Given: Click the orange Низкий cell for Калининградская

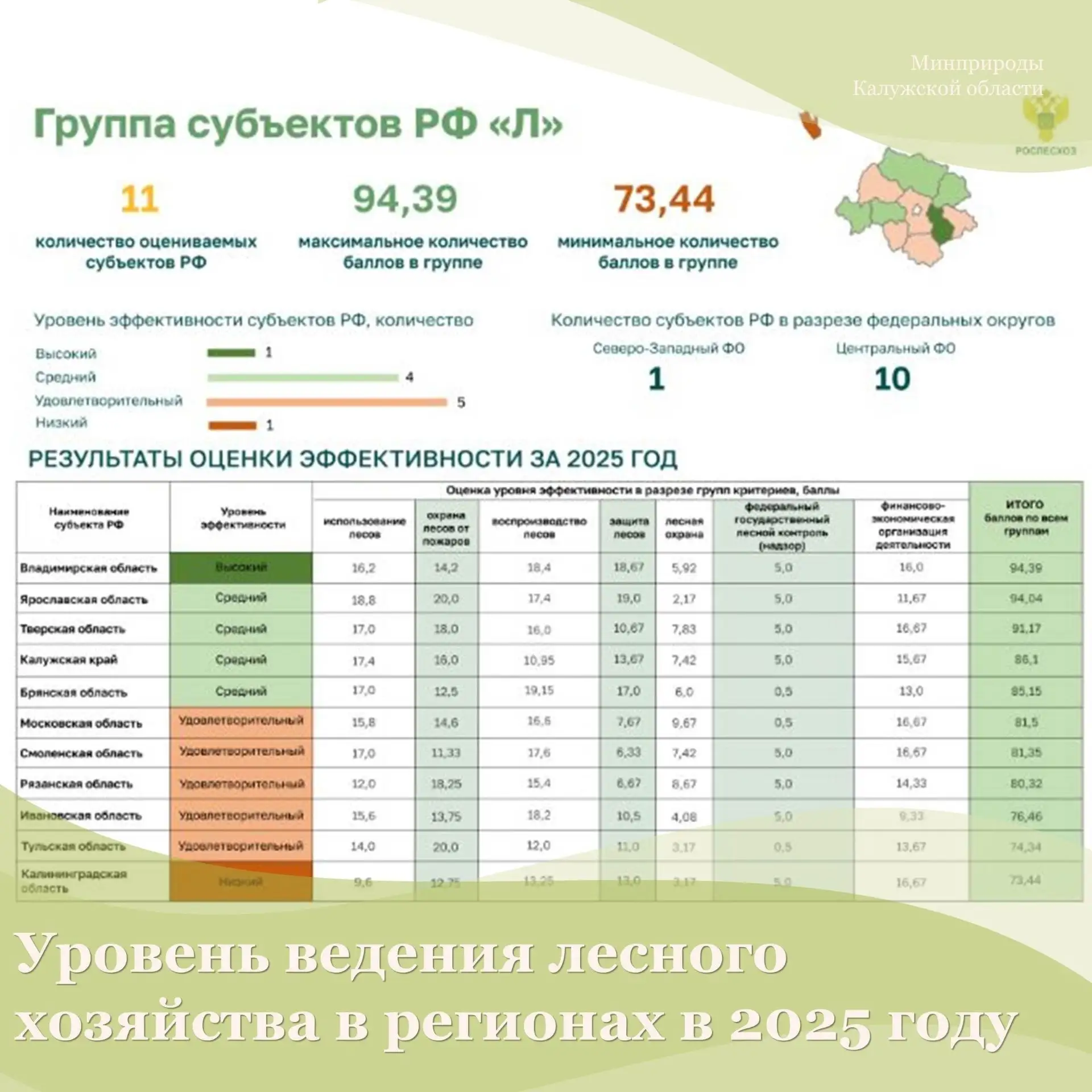Looking at the screenshot, I should tap(241, 882).
